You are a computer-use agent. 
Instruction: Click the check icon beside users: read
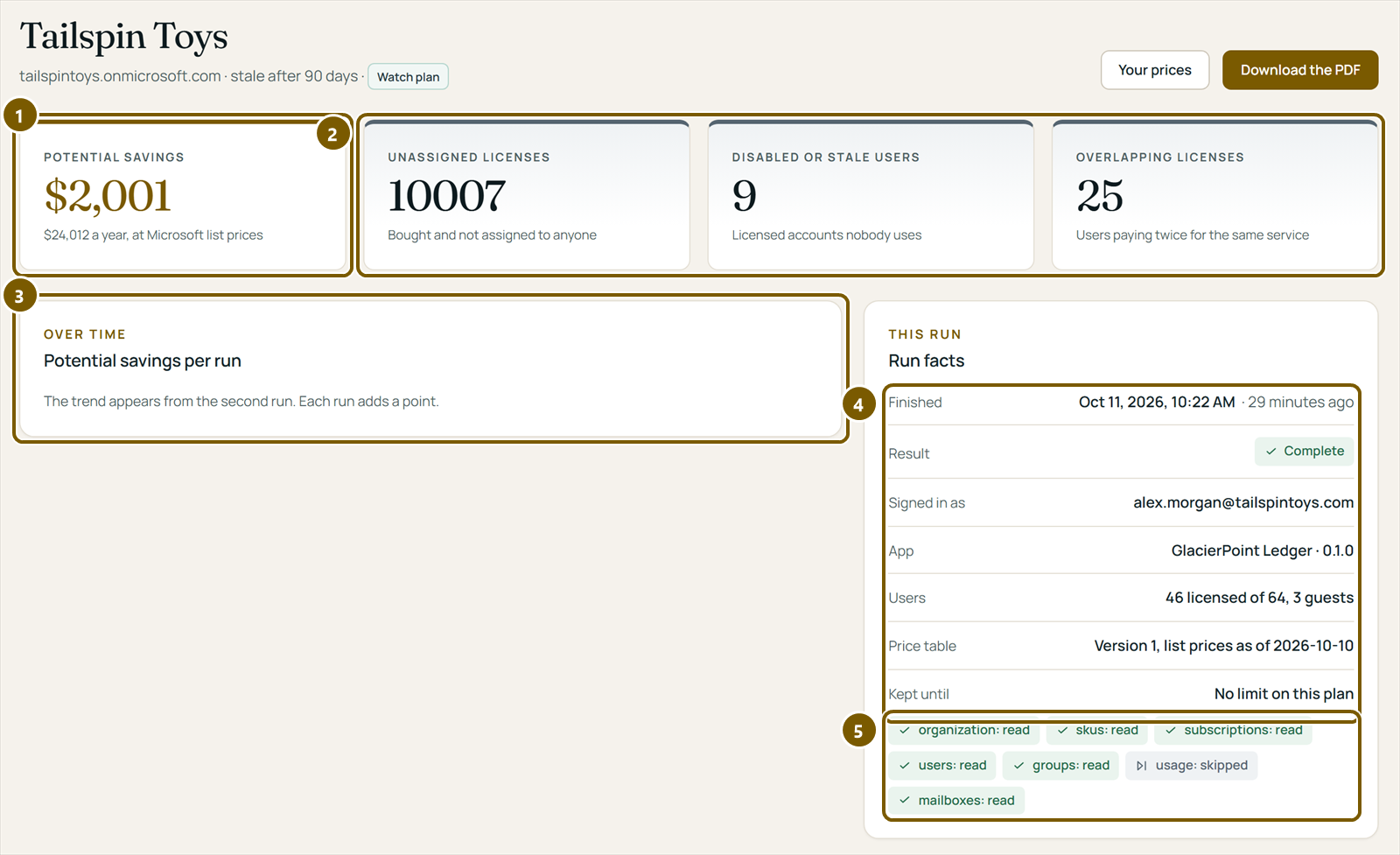point(905,766)
